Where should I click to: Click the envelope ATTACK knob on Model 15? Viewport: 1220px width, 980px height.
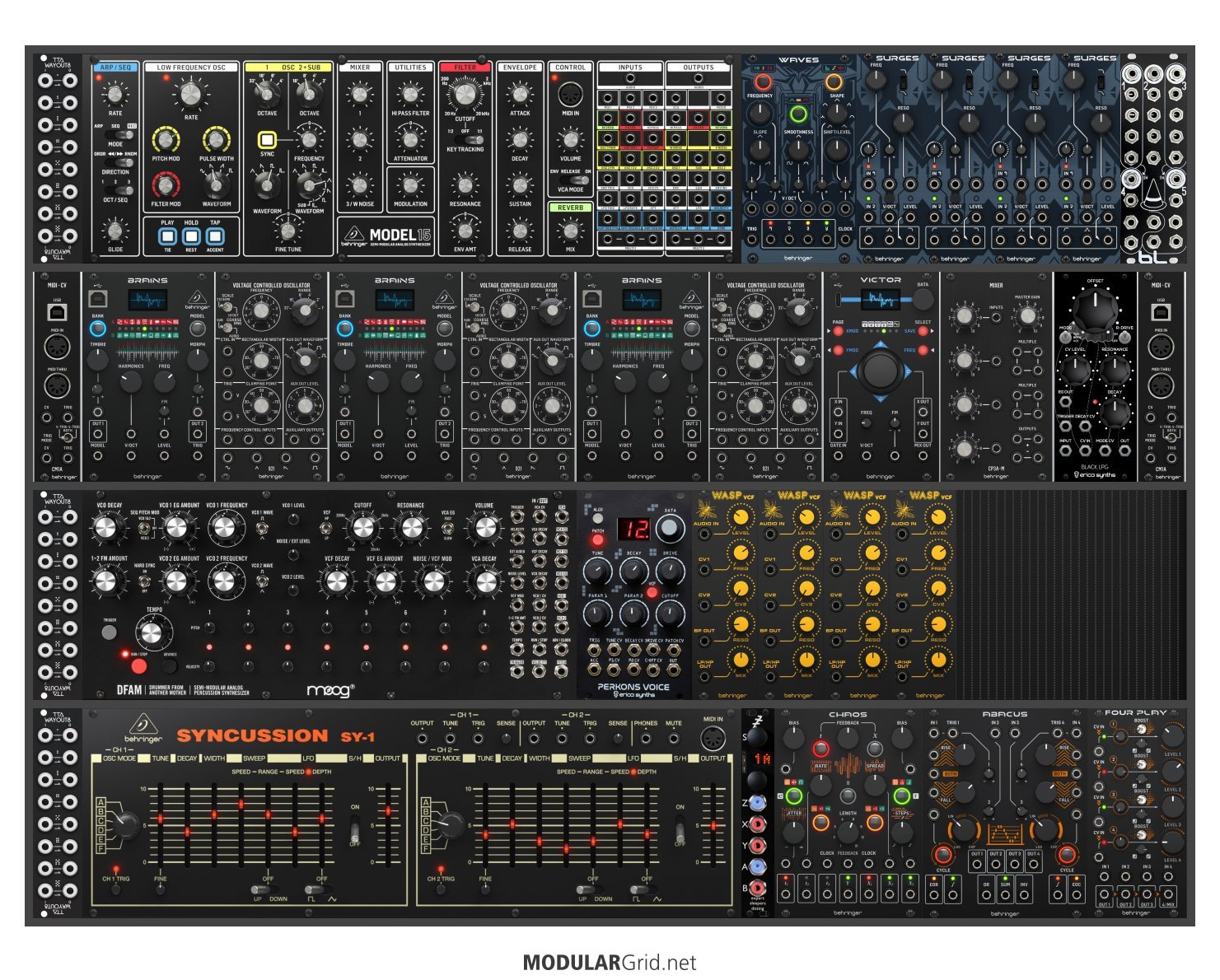(520, 94)
